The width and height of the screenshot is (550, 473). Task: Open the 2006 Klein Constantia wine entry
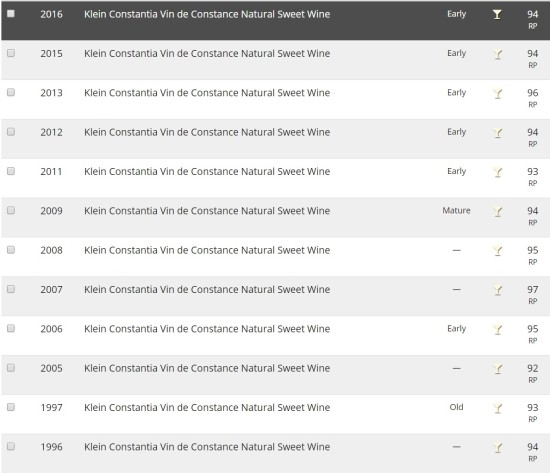207,329
